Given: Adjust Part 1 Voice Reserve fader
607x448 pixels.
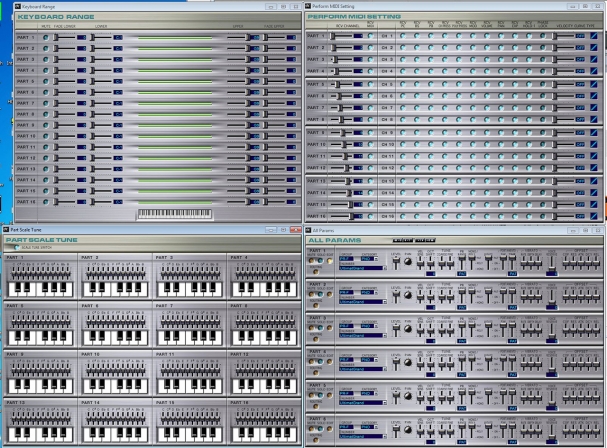Looking at the screenshot, I should point(552,263).
